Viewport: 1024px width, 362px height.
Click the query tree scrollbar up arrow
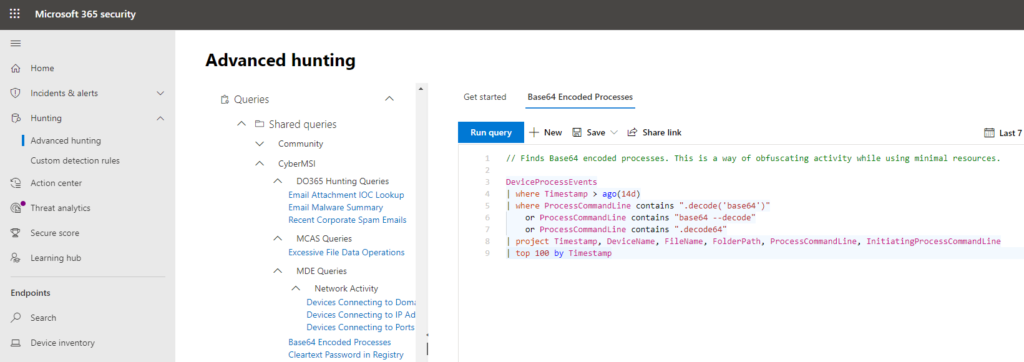[421, 88]
